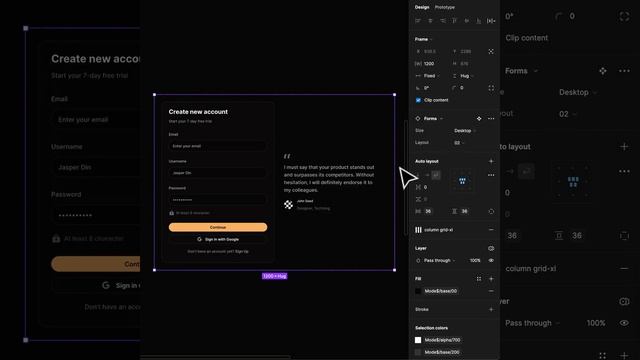Open Pass through blend dropdown in small panel
Image resolution: width=640 pixels, height=360 pixels.
(439, 260)
